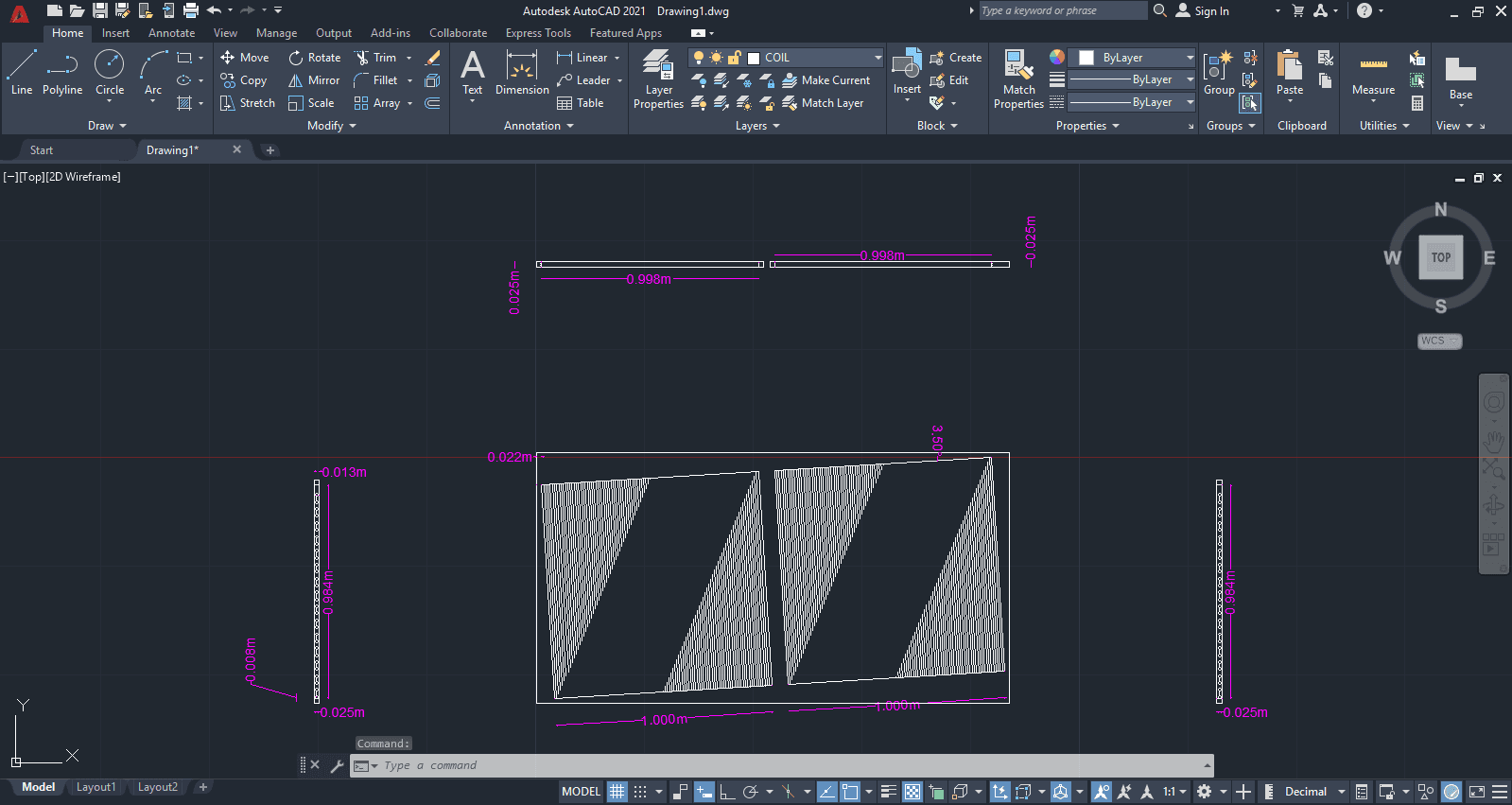Click the Rotate tool
Image resolution: width=1512 pixels, height=805 pixels.
click(x=315, y=58)
